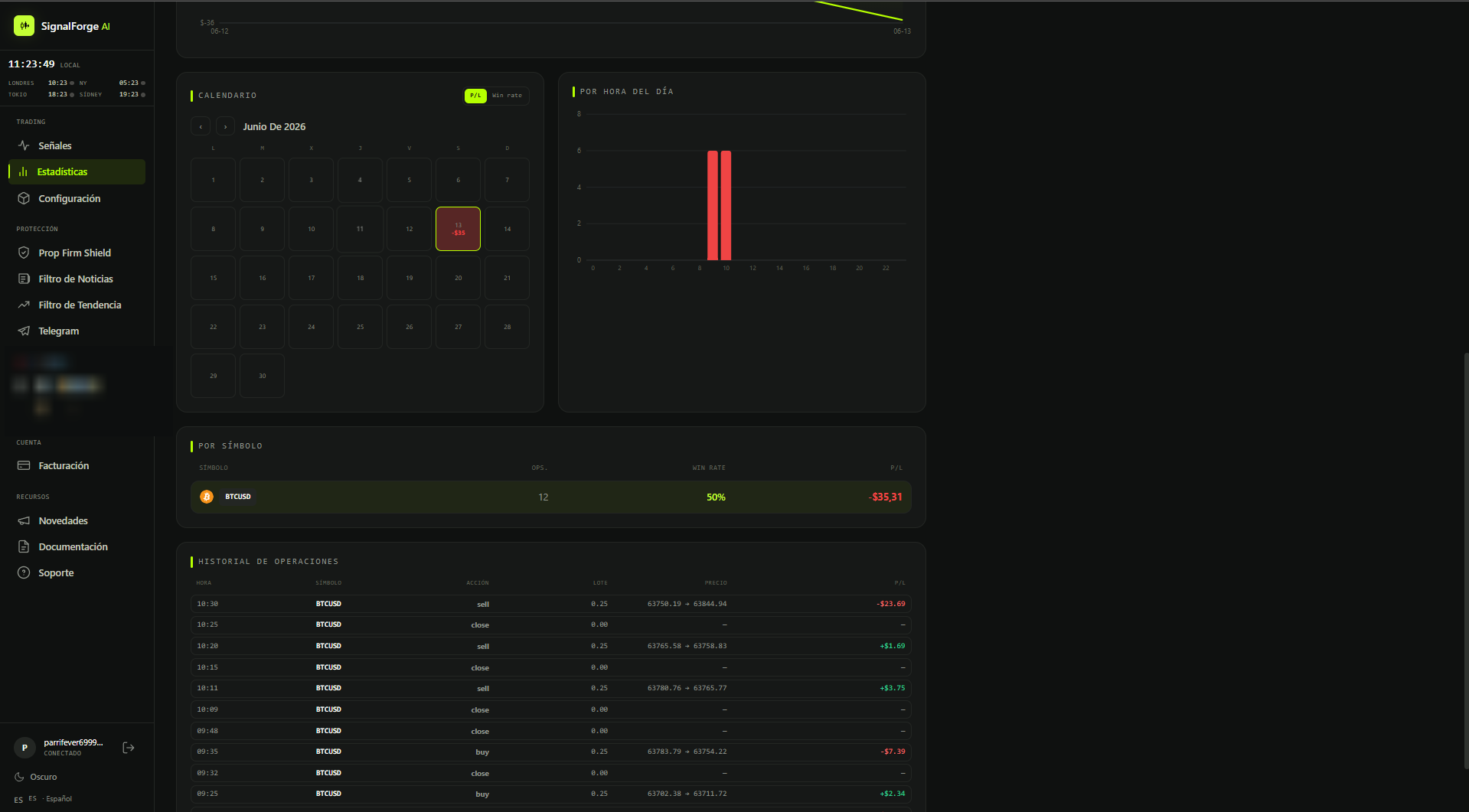Click the Soporte help circle icon
The image size is (1469, 812).
coord(24,572)
